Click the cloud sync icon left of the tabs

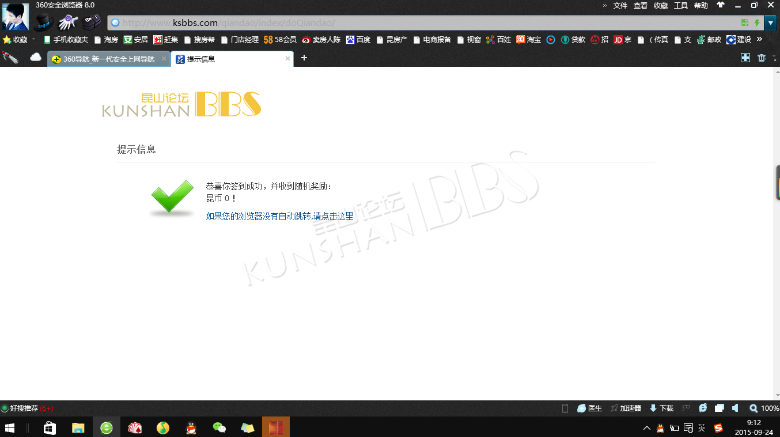35,58
